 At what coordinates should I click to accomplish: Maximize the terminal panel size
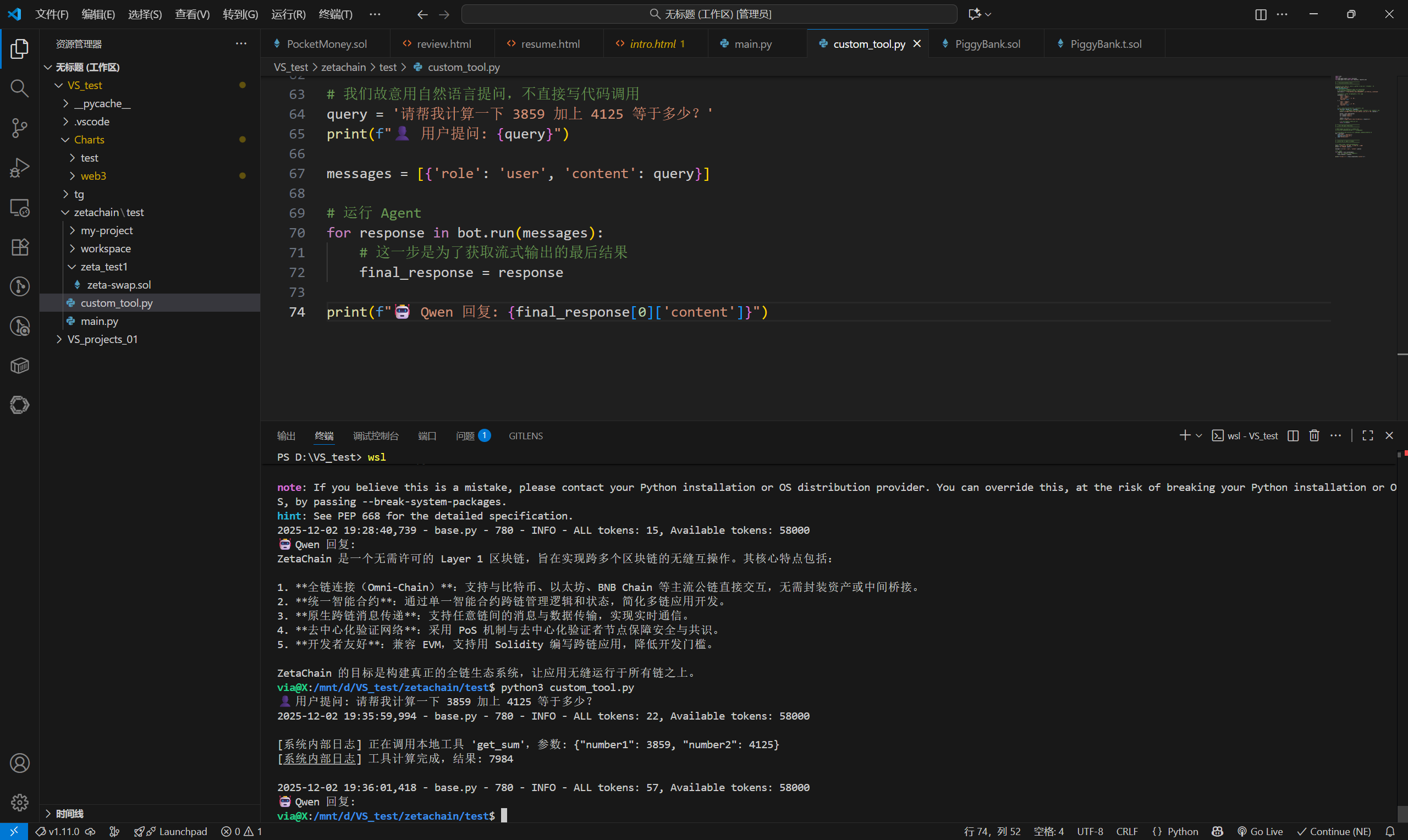coord(1368,435)
